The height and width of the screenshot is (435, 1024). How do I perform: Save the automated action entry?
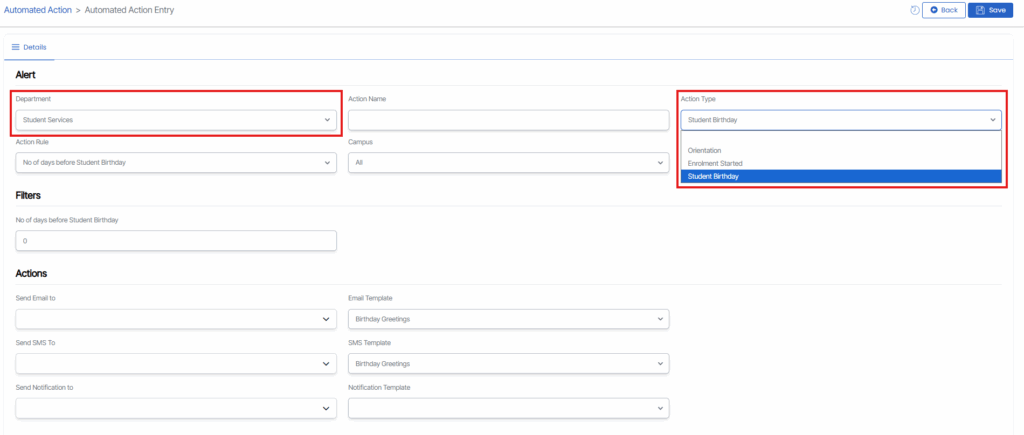990,10
